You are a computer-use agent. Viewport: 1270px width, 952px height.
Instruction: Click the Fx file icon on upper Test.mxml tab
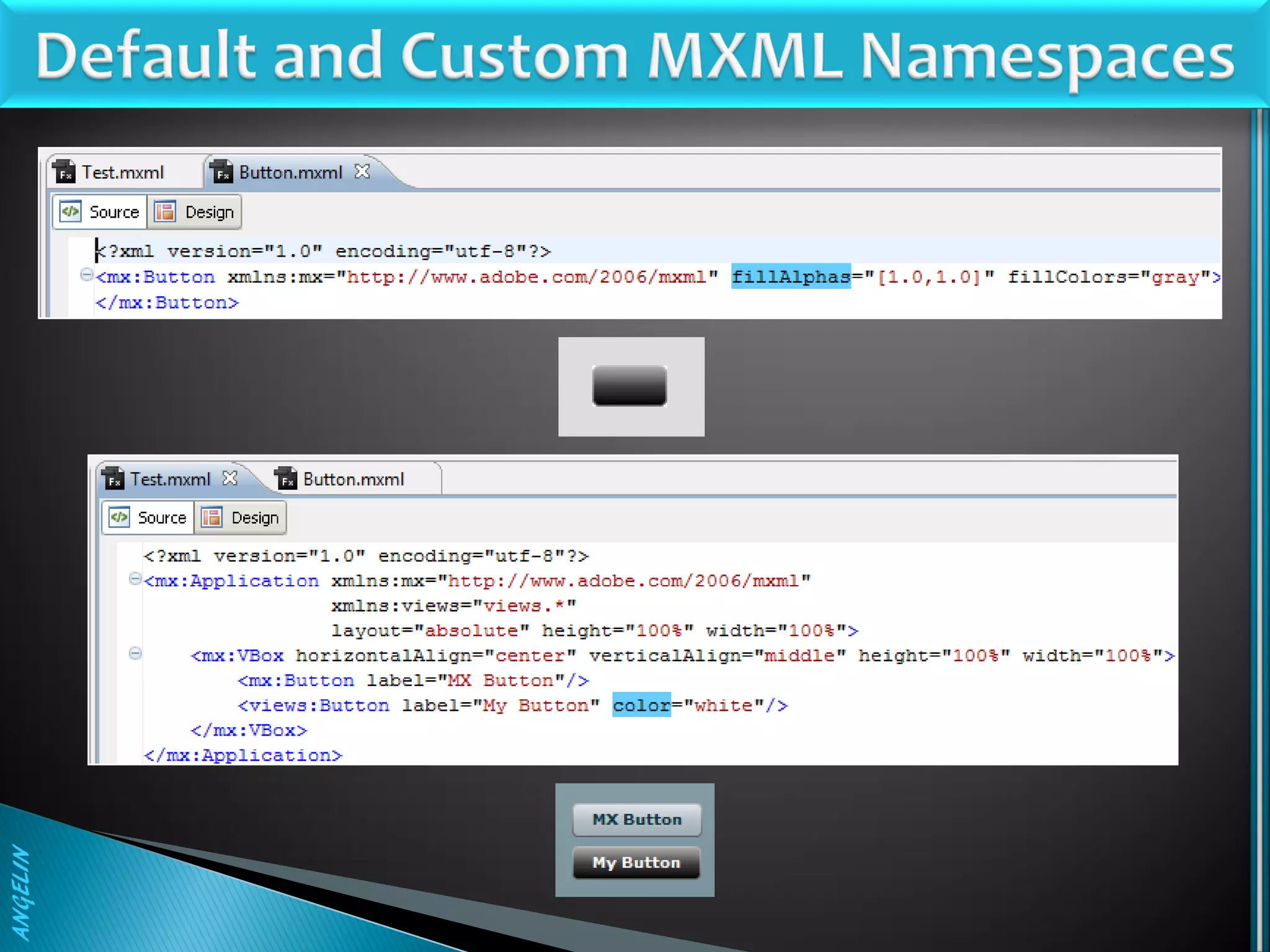tap(64, 172)
